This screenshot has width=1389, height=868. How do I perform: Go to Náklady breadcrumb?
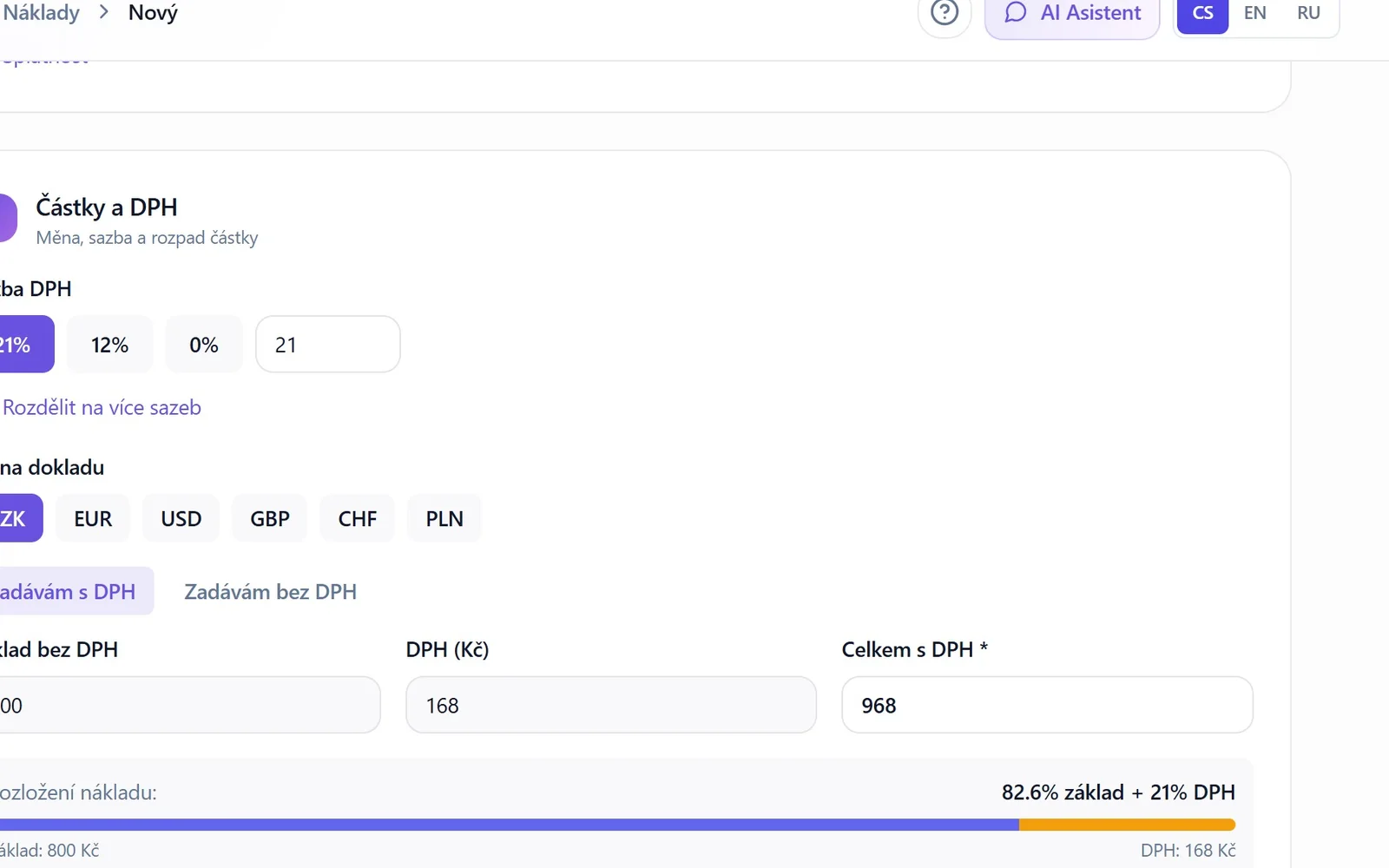40,13
